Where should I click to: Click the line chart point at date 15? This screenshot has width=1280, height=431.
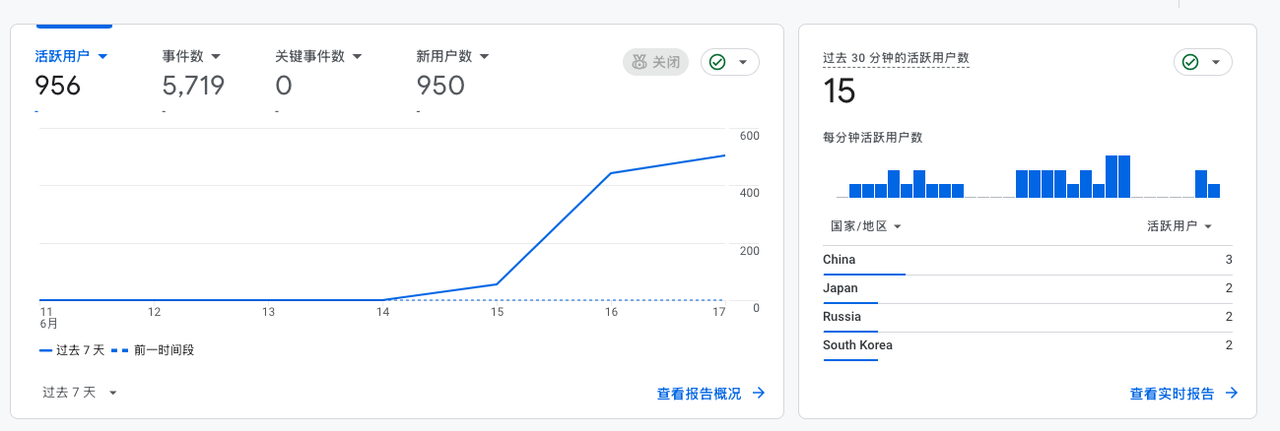(x=497, y=284)
